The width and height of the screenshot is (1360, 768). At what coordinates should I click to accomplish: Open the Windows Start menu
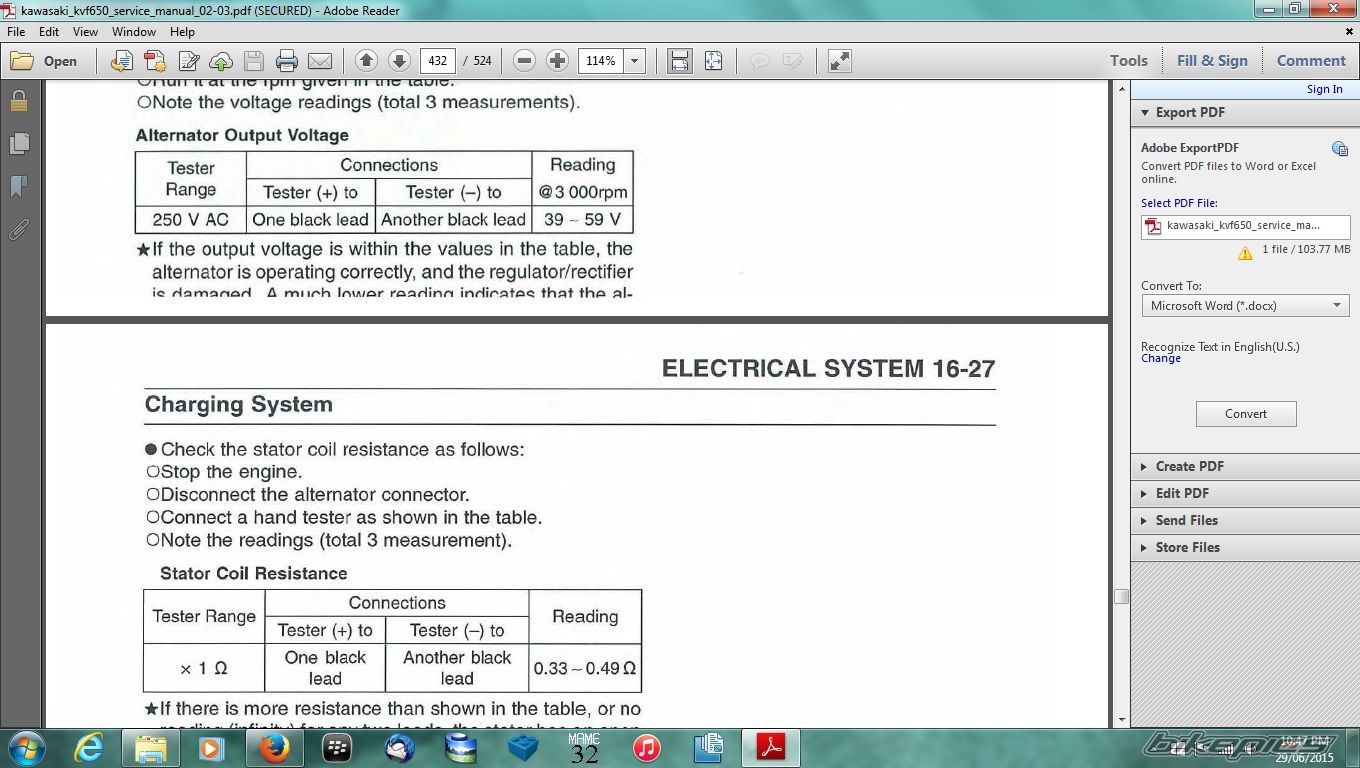[x=25, y=748]
